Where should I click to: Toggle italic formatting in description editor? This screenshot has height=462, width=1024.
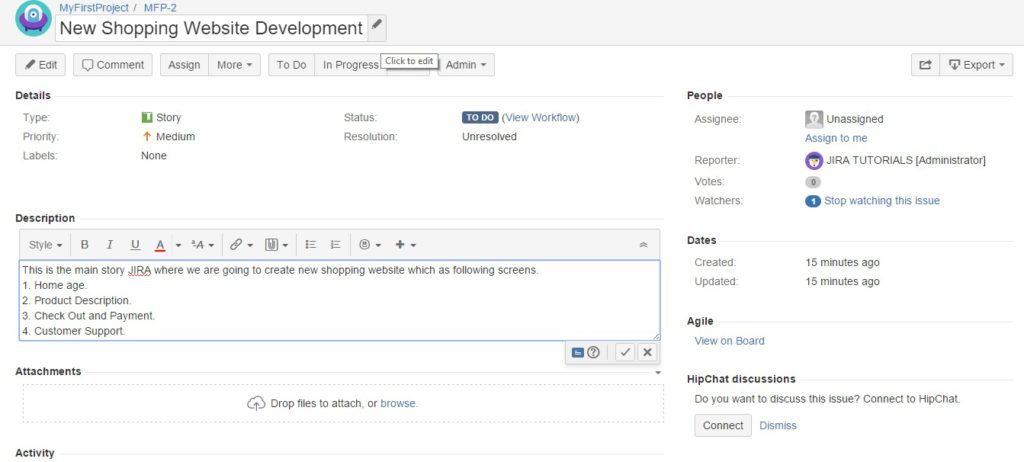click(110, 244)
